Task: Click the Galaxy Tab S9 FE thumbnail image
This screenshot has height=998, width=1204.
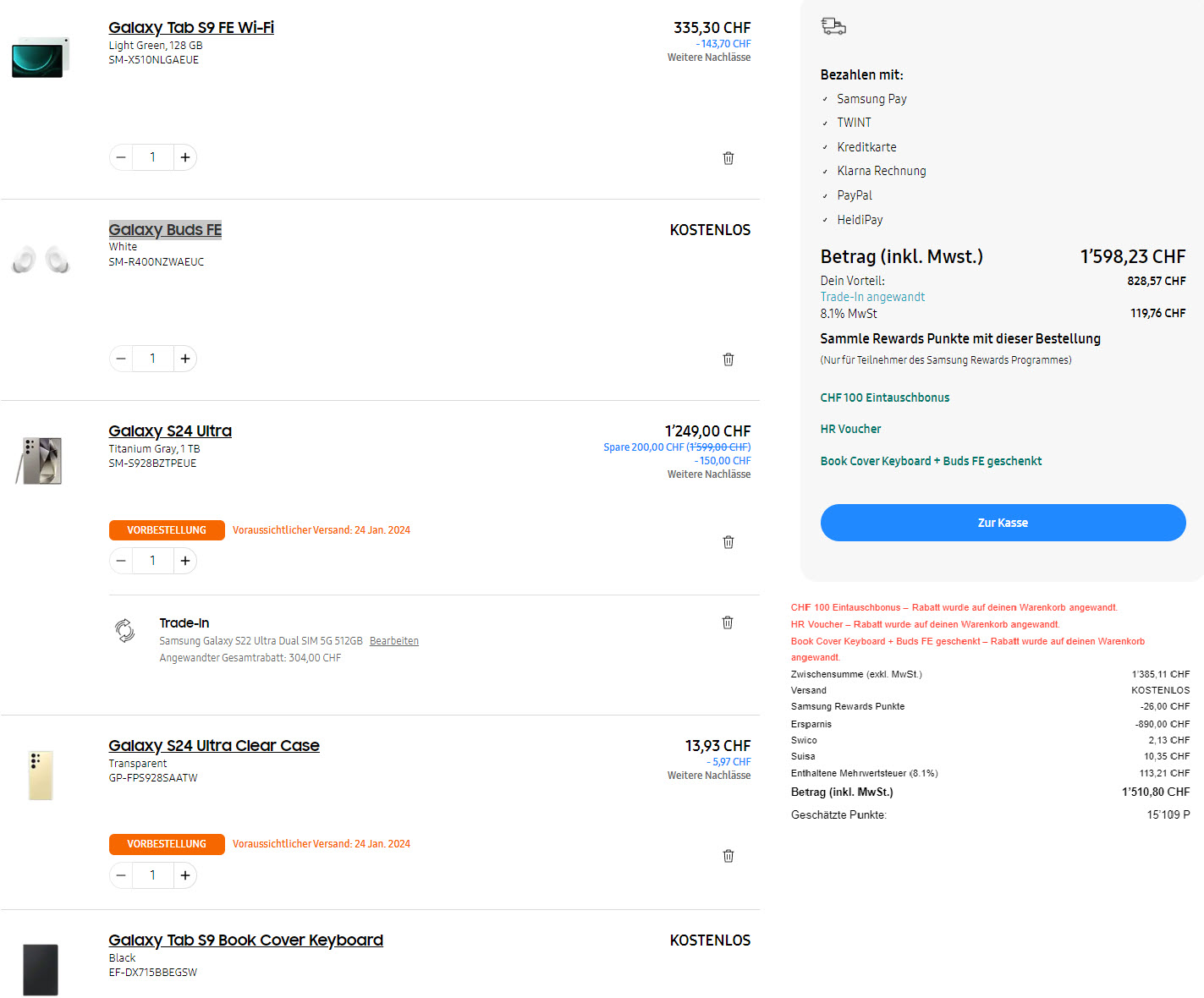Action: (x=40, y=57)
